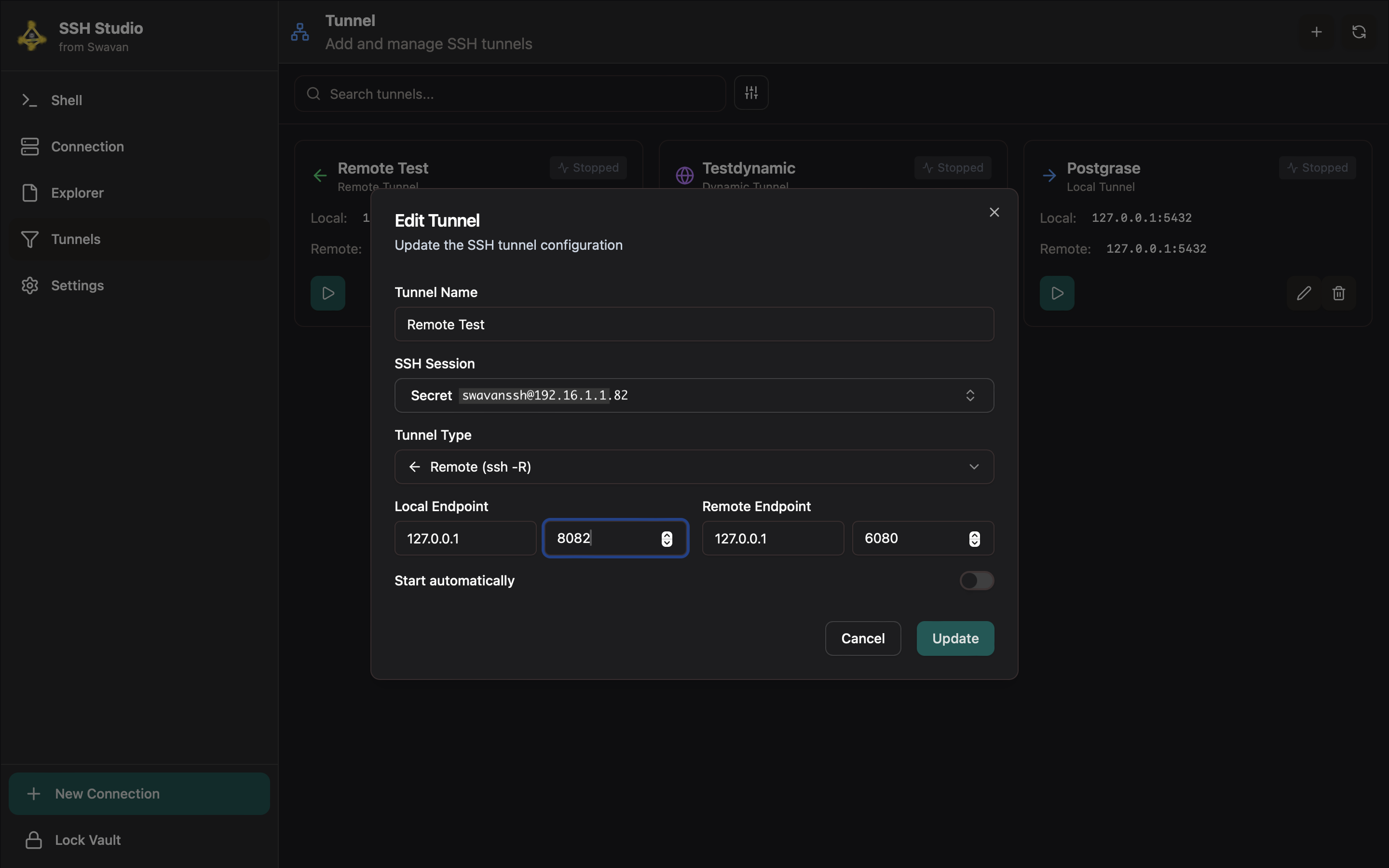Viewport: 1389px width, 868px height.
Task: Start the Postgrase tunnel play button
Action: point(1057,293)
